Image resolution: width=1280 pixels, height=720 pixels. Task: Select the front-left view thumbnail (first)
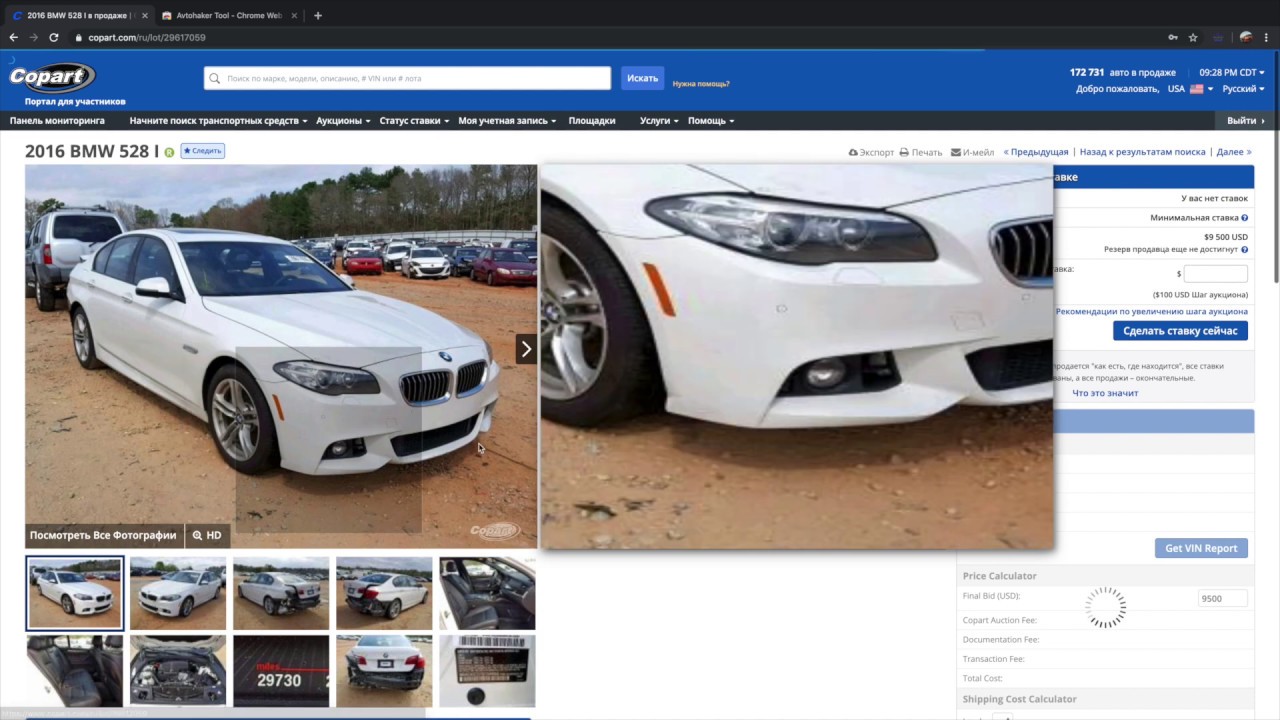click(75, 593)
